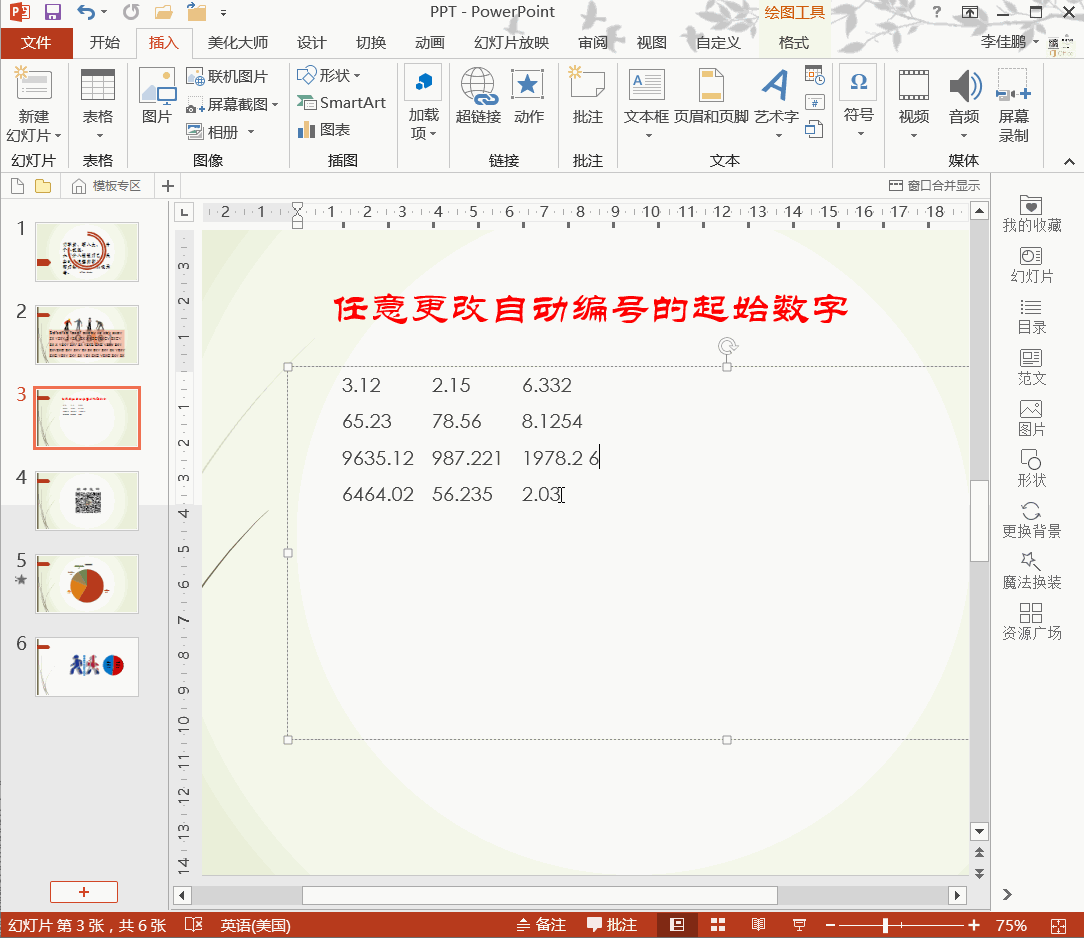Viewport: 1084px width, 938px height.
Task: Save the presentation via quick access toolbar
Action: (x=53, y=12)
